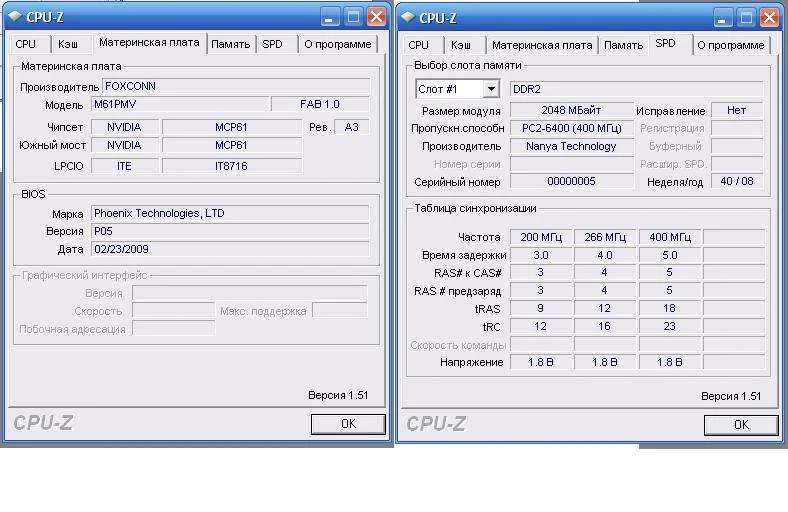The width and height of the screenshot is (788, 512).
Task: Switch to Память tab in right window
Action: [624, 45]
